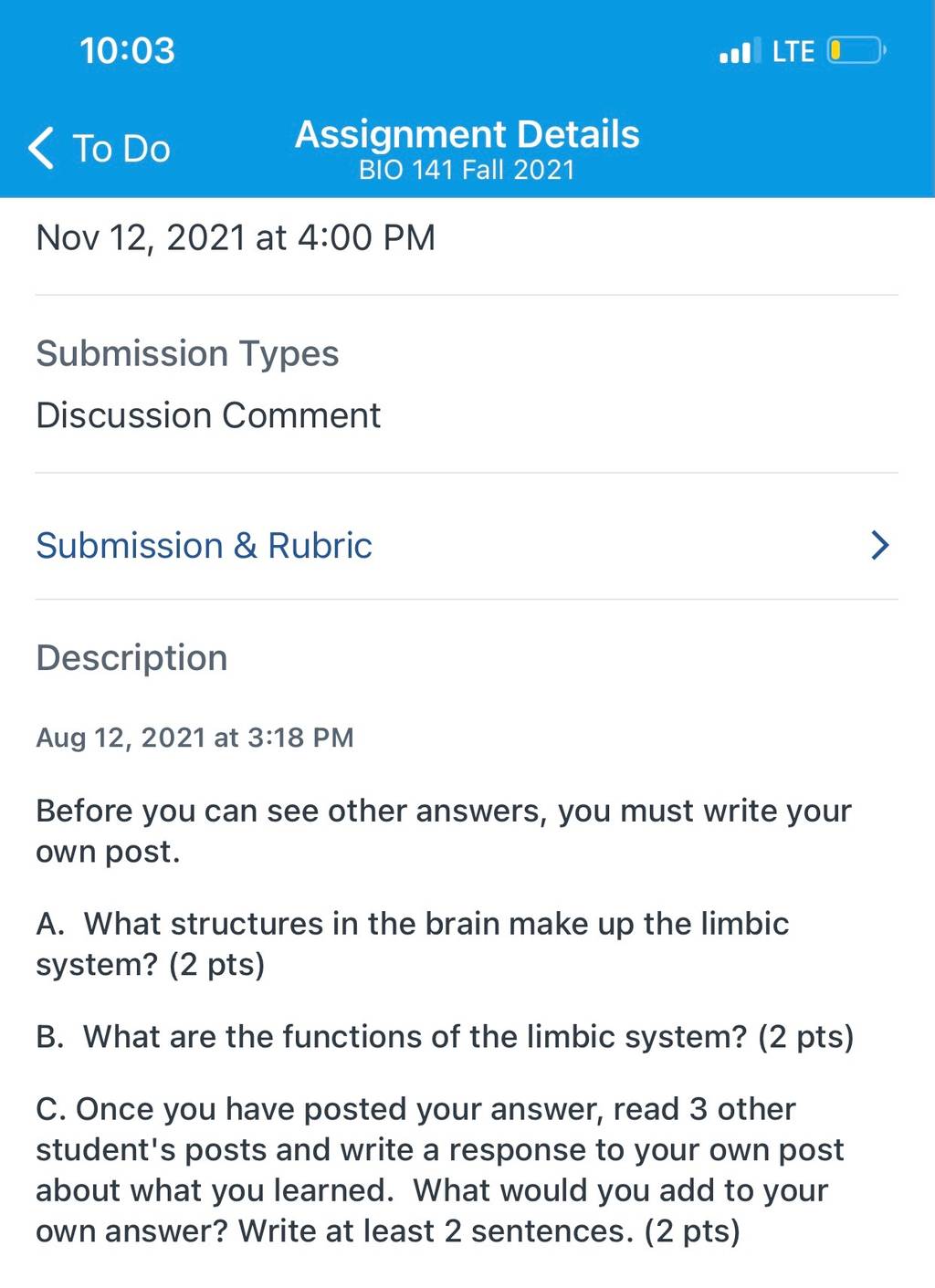Go back to To Do
Image resolution: width=935 pixels, height=1288 pixels.
point(99,148)
